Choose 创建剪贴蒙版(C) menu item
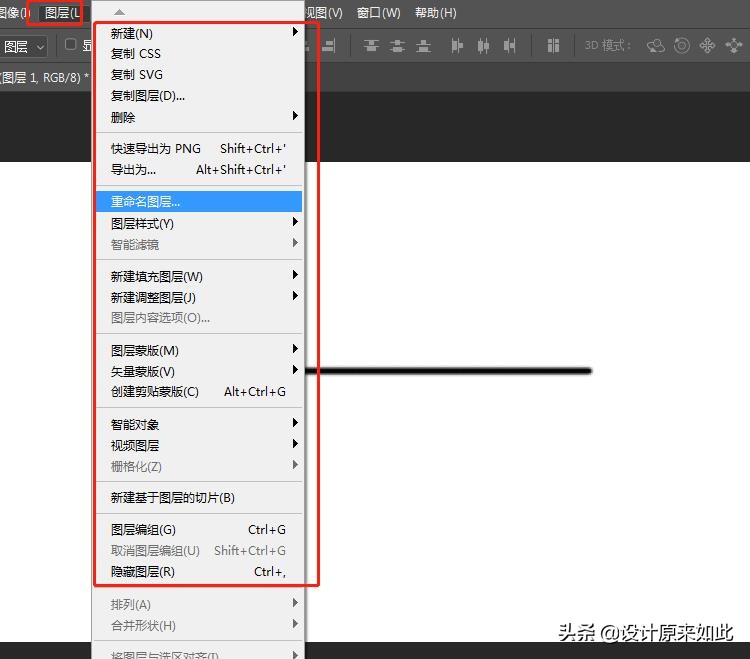Screen dimensions: 750x659 (199, 392)
